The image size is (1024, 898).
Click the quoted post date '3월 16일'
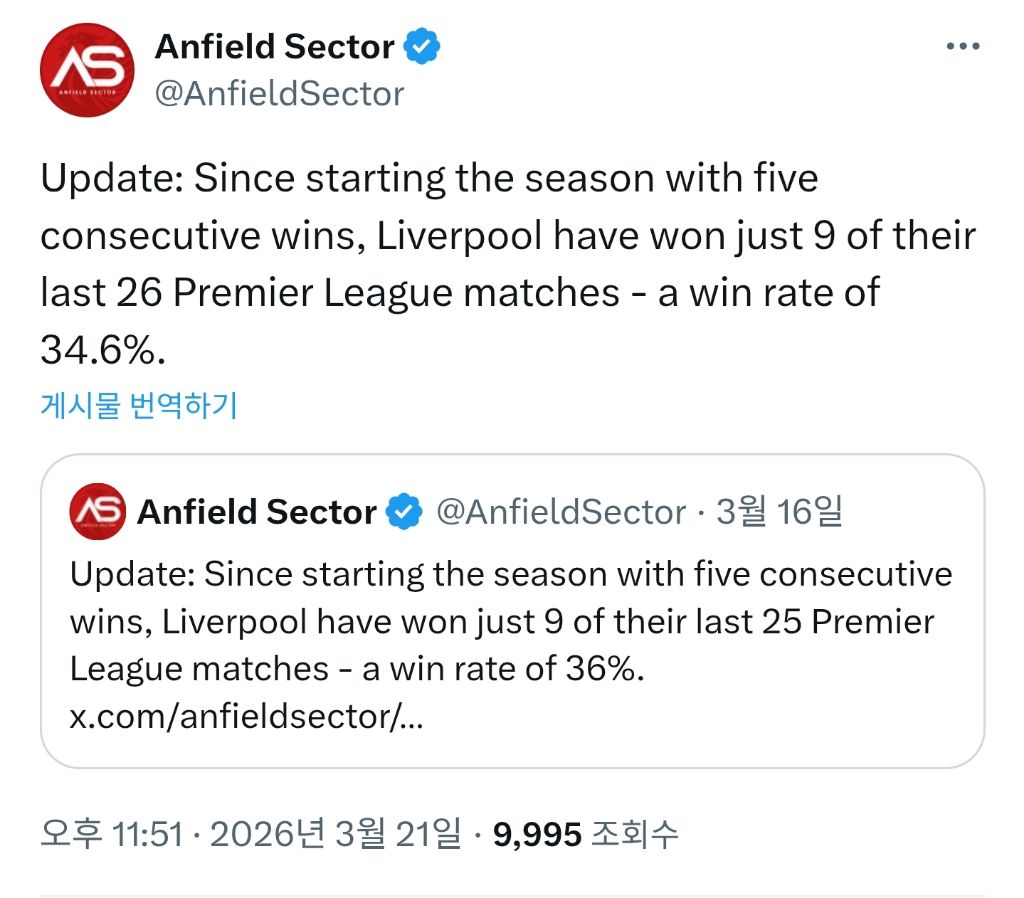[779, 512]
